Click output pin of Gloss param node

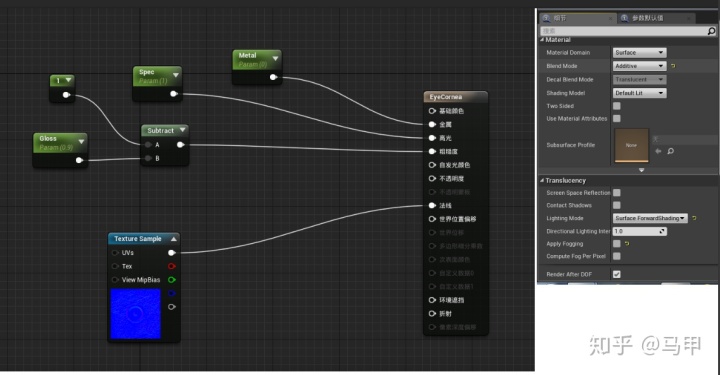tap(79, 160)
